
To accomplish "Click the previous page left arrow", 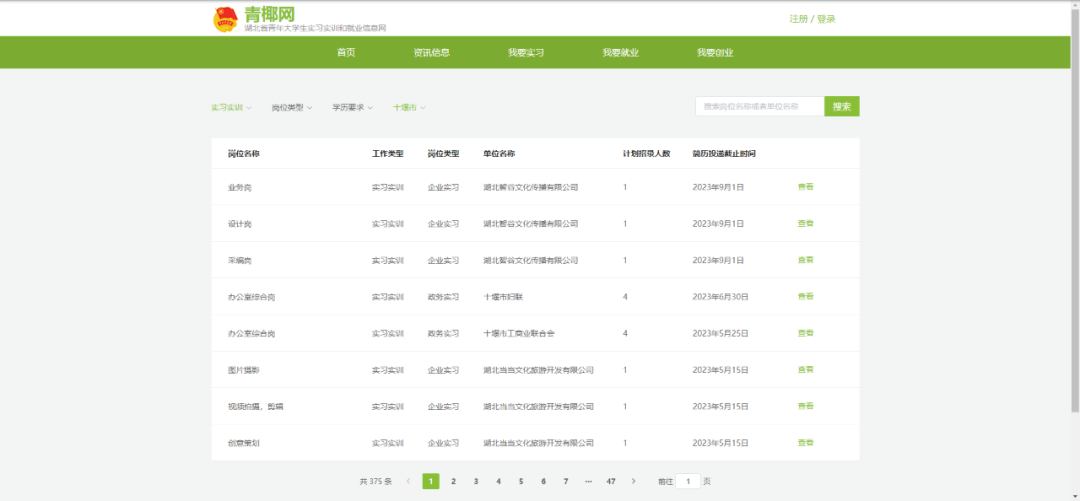I will [408, 481].
